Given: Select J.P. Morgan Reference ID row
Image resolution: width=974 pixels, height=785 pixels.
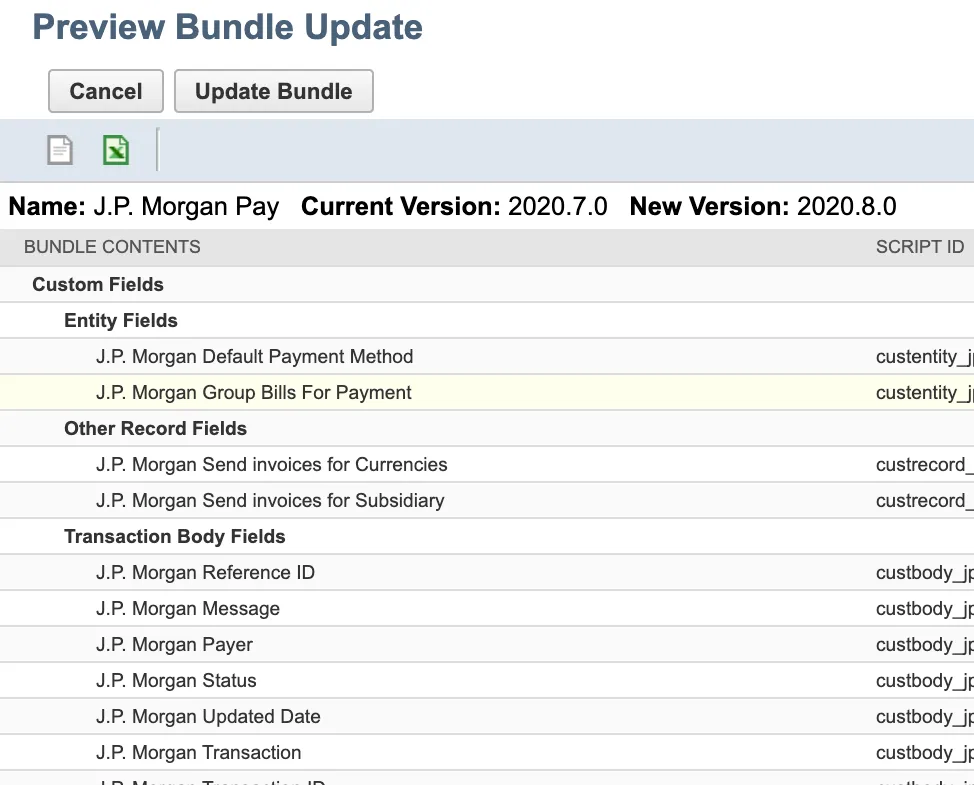Looking at the screenshot, I should pyautogui.click(x=487, y=573).
